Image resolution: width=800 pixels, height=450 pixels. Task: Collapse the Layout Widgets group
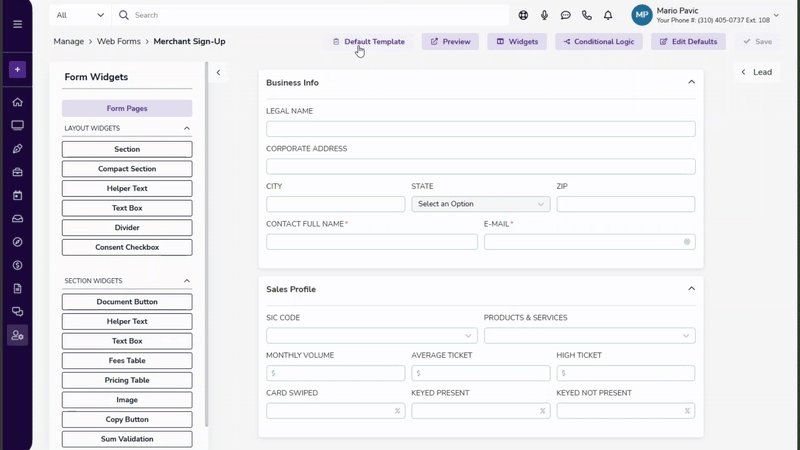tap(186, 128)
